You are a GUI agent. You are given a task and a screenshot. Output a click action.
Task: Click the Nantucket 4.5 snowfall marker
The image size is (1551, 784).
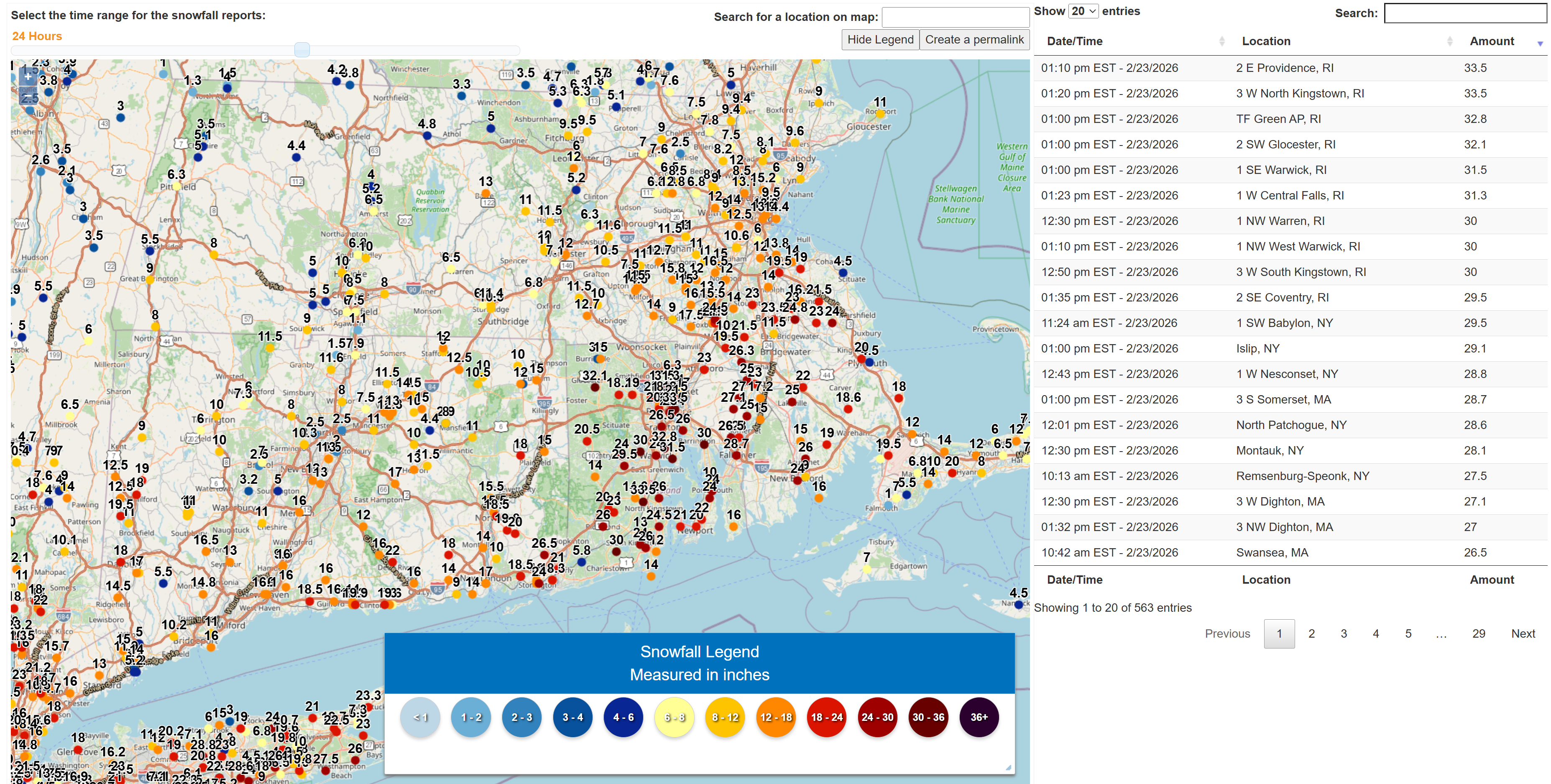[1018, 605]
